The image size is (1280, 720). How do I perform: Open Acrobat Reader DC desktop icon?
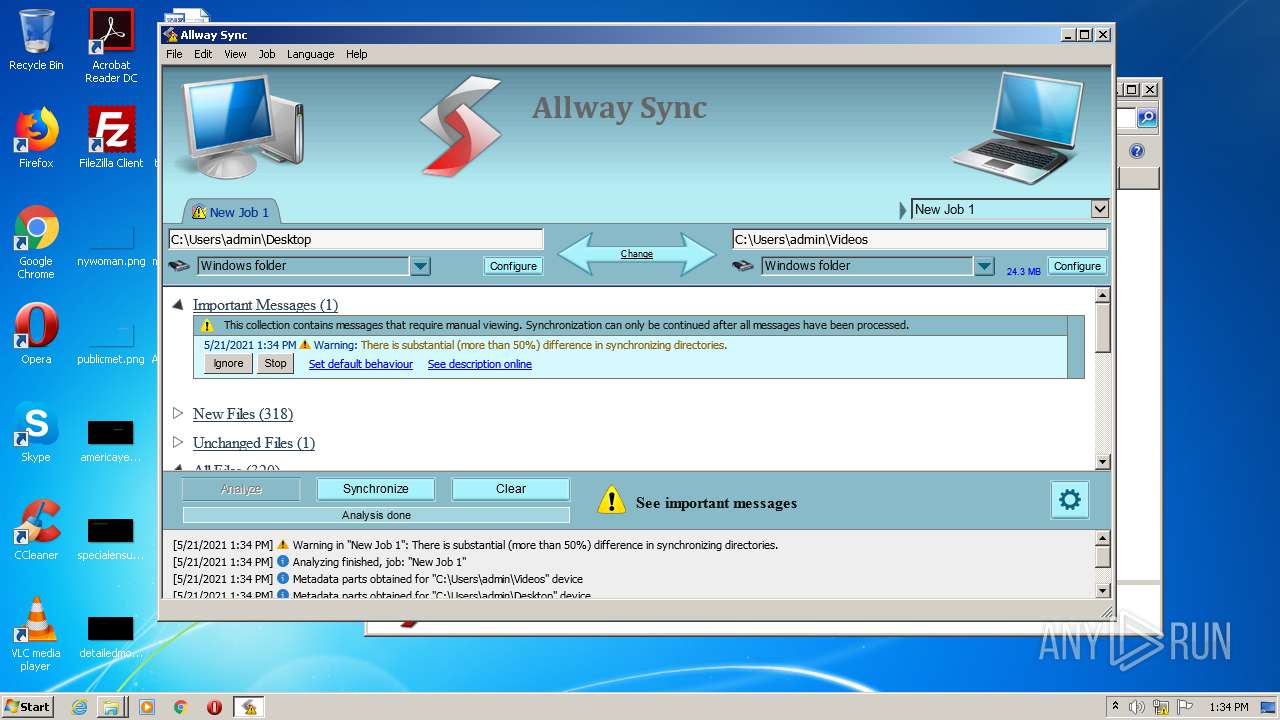(x=111, y=46)
